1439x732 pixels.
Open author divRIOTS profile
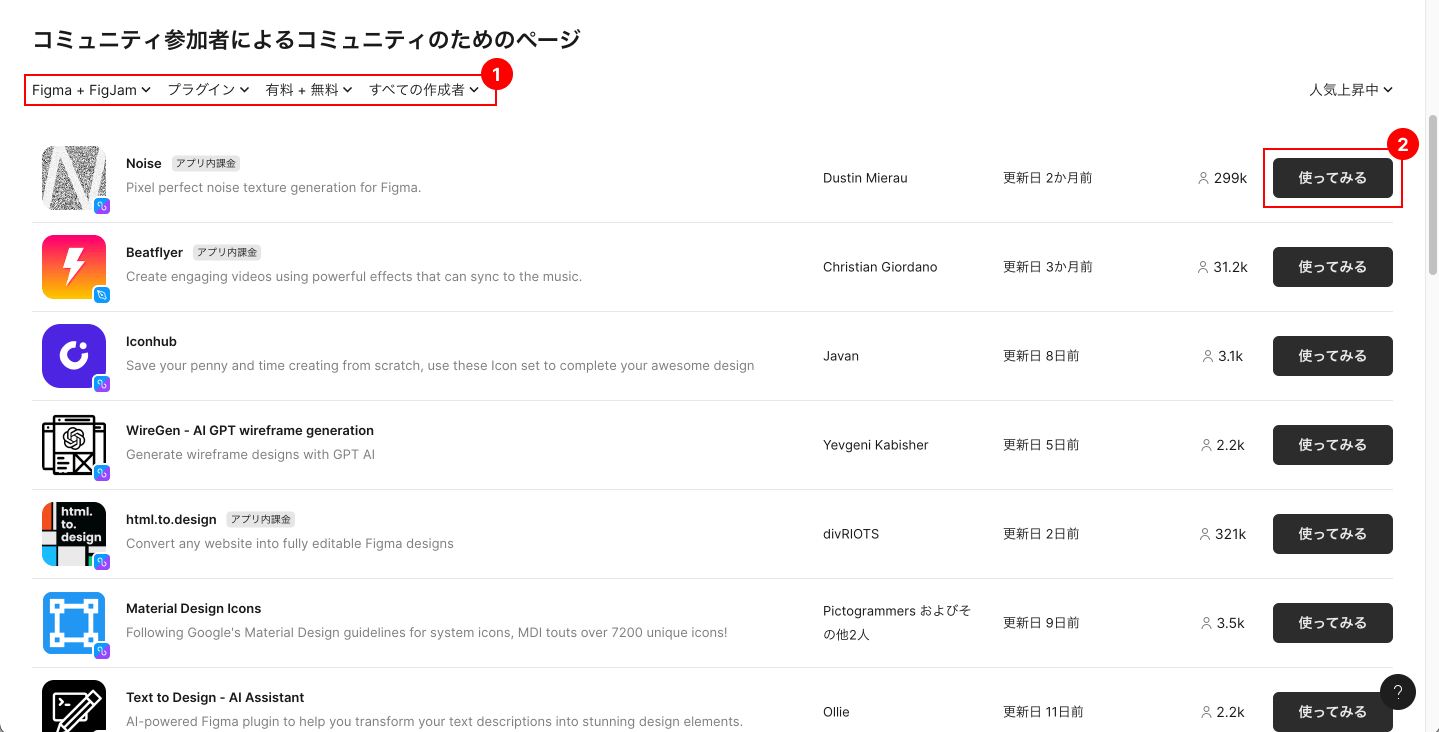click(x=851, y=534)
